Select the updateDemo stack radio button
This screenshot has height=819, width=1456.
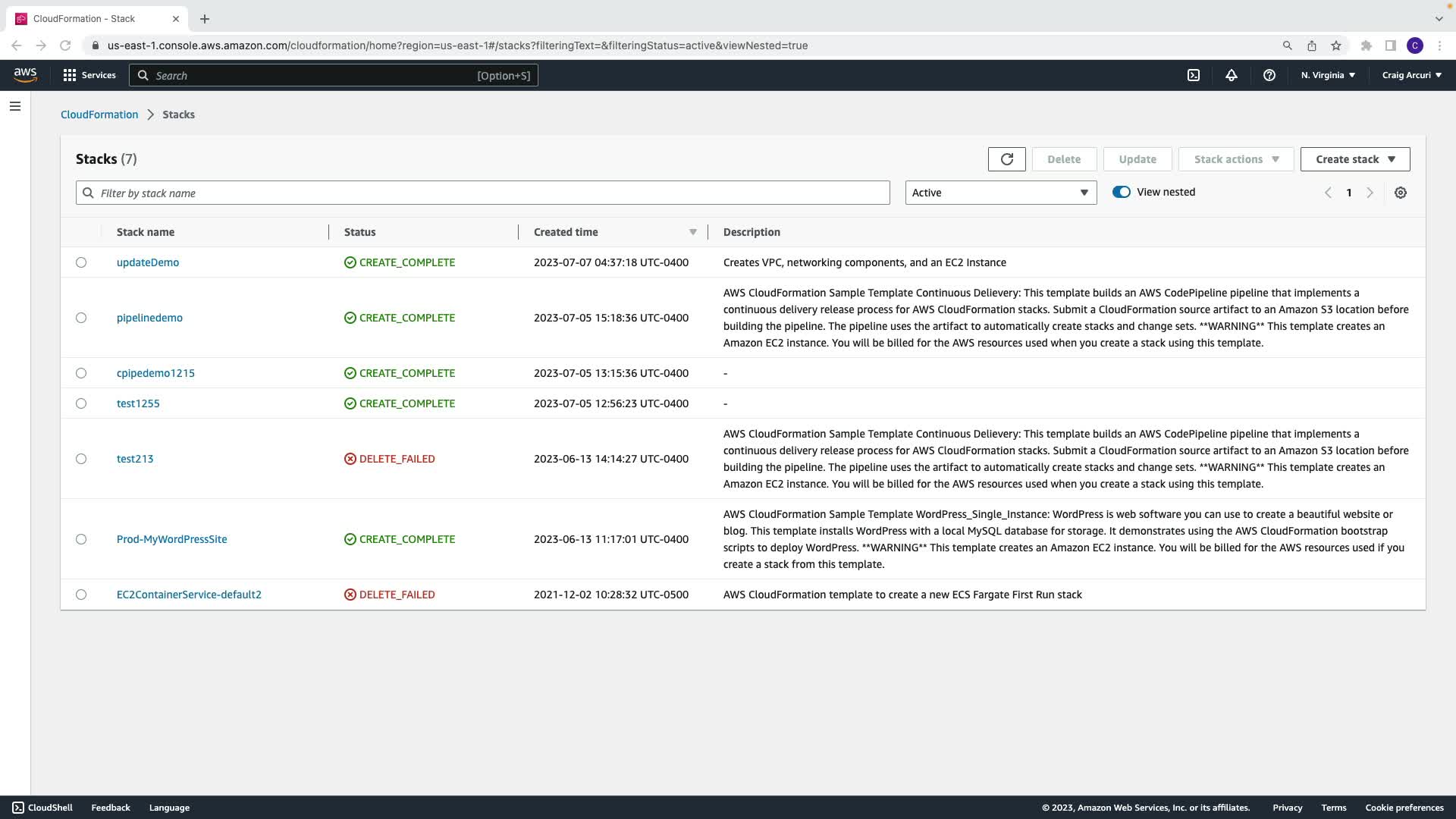coord(81,262)
